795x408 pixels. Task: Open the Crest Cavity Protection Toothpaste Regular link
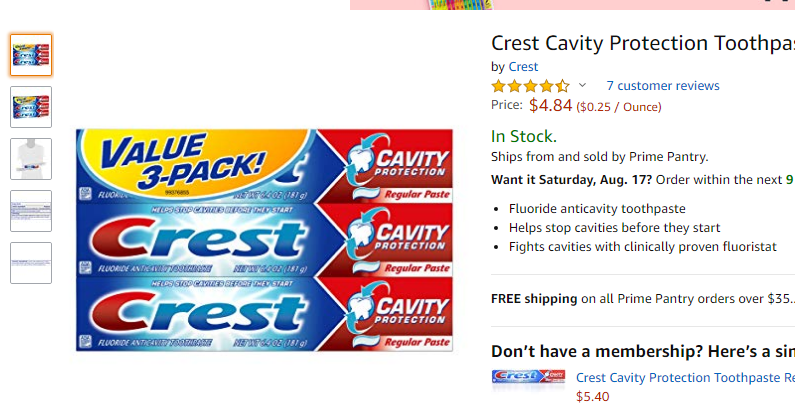click(x=685, y=378)
